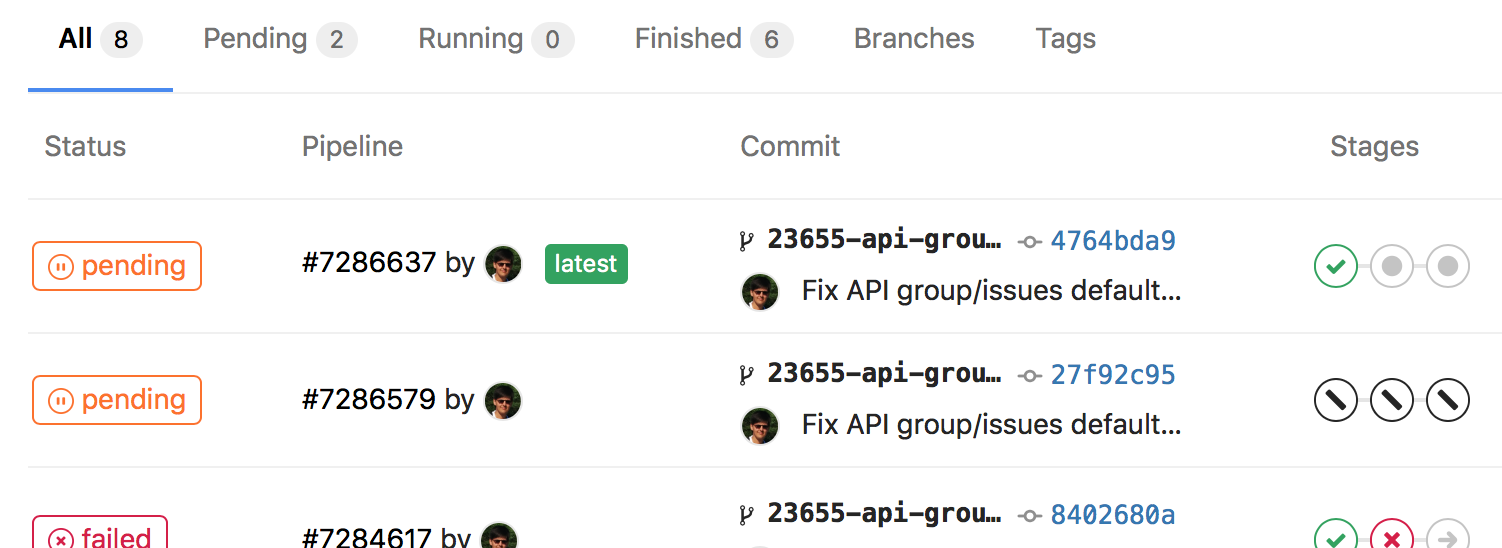This screenshot has width=1502, height=548.
Task: Click passed green stage icon in third pipeline
Action: point(1335,538)
